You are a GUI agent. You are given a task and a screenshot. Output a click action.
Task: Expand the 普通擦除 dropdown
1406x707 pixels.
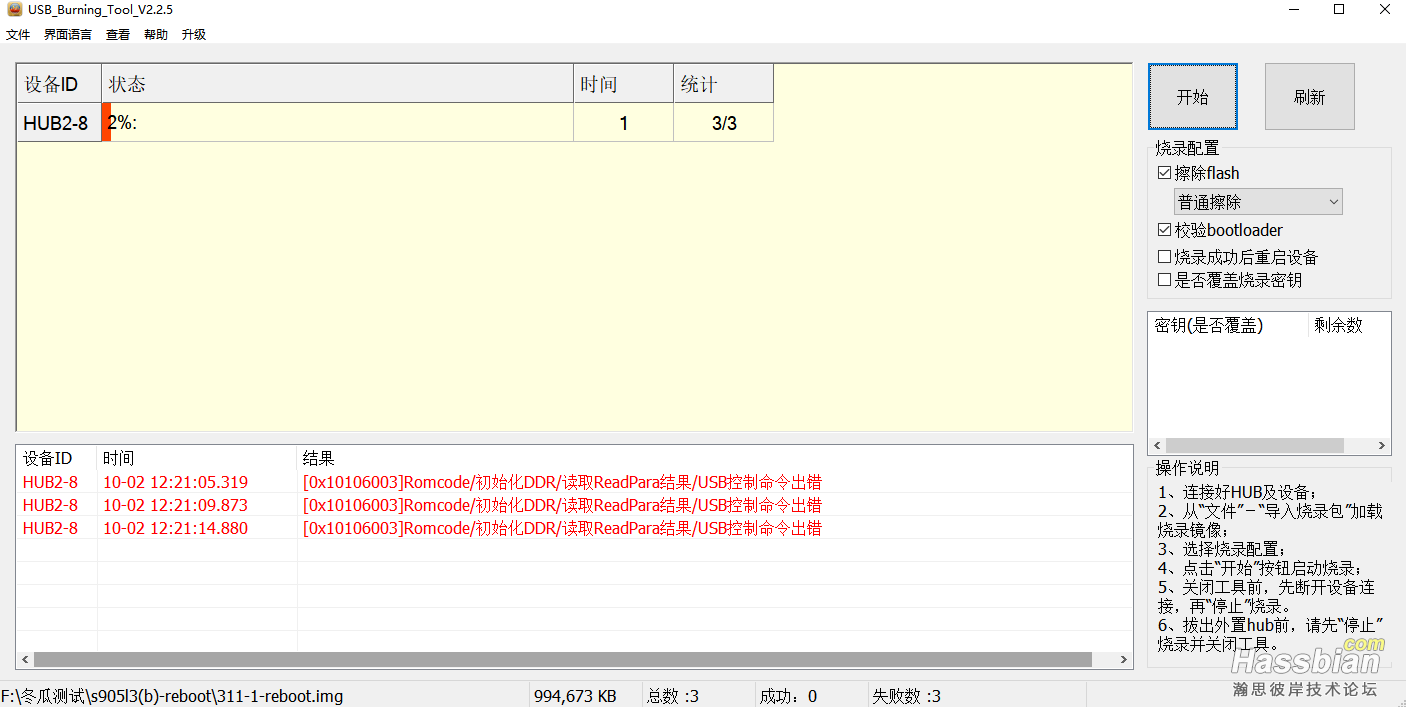tap(1258, 202)
